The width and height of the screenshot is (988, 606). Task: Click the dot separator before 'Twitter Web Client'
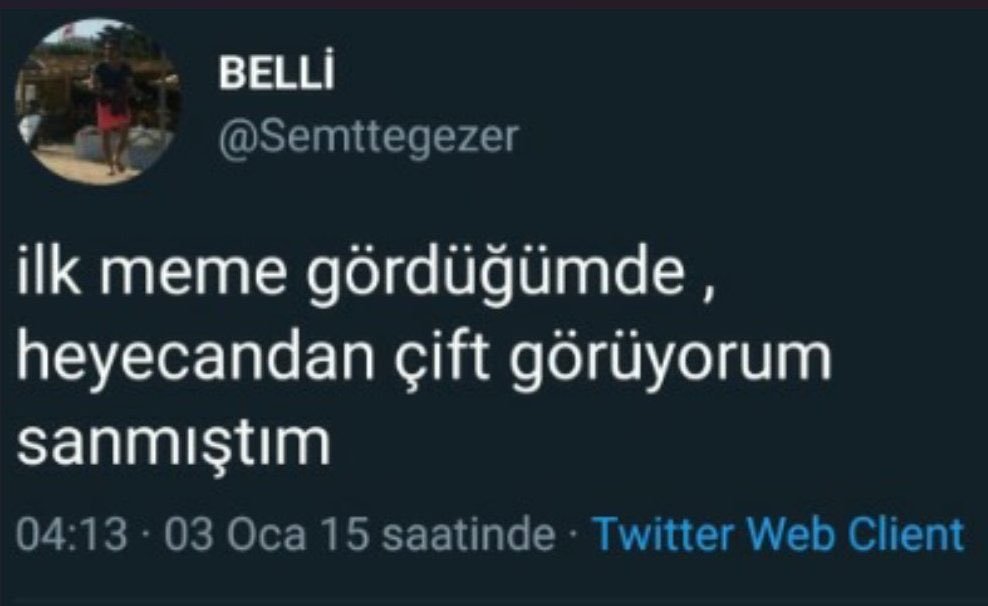tap(574, 535)
